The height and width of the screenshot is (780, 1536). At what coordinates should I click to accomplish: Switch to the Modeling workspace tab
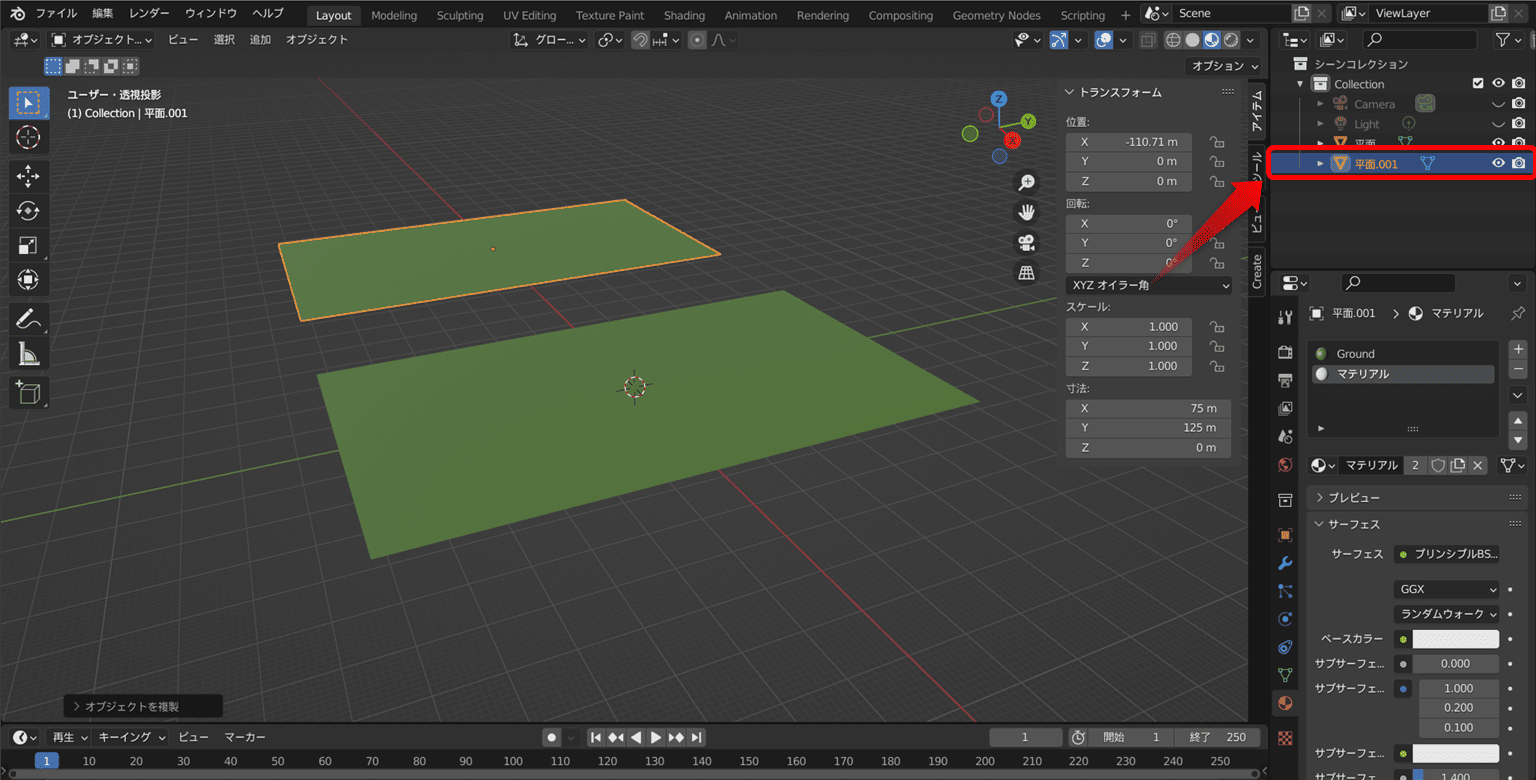coord(394,15)
